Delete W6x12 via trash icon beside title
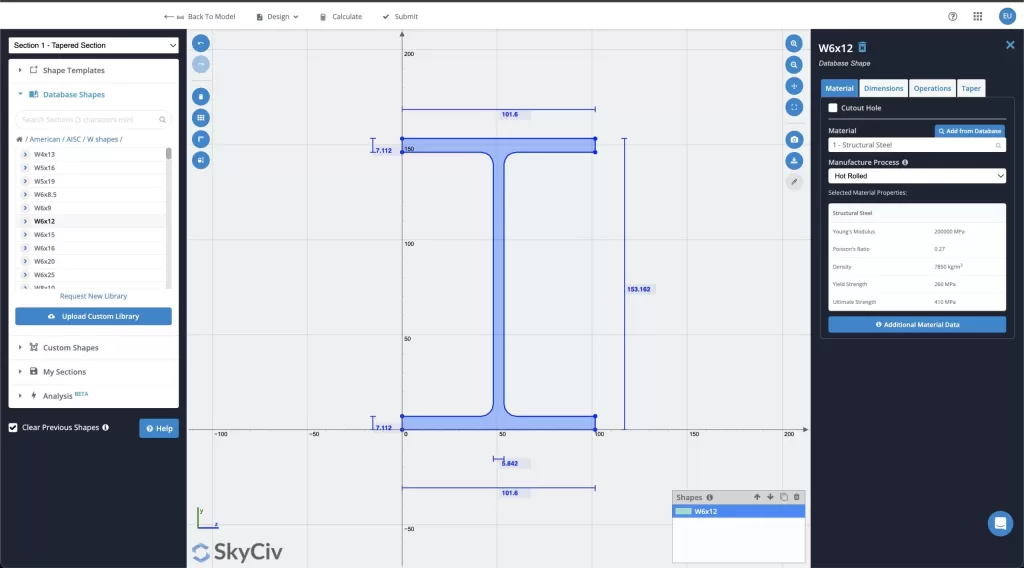The width and height of the screenshot is (1024, 568). 862,47
